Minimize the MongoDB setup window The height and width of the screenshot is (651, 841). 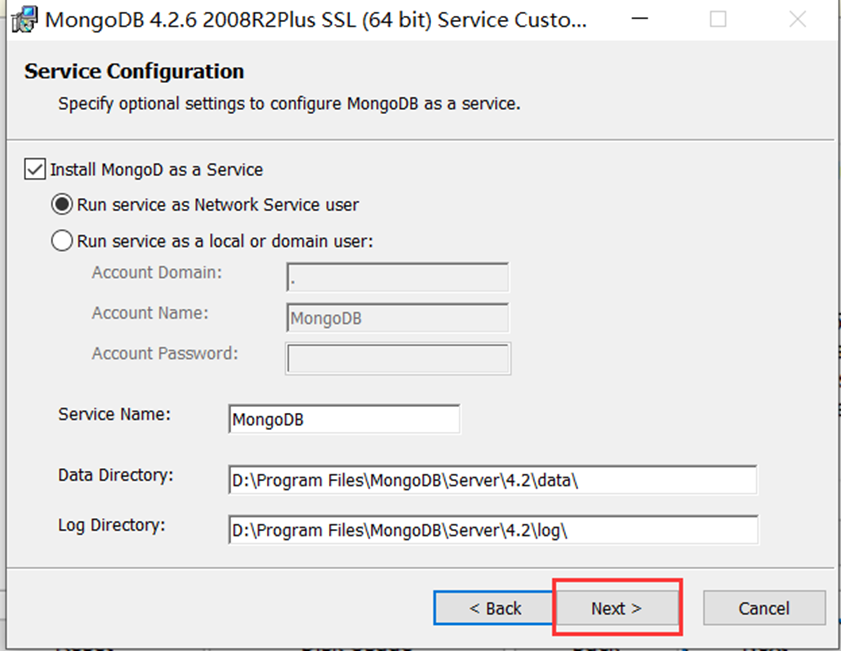tap(640, 19)
